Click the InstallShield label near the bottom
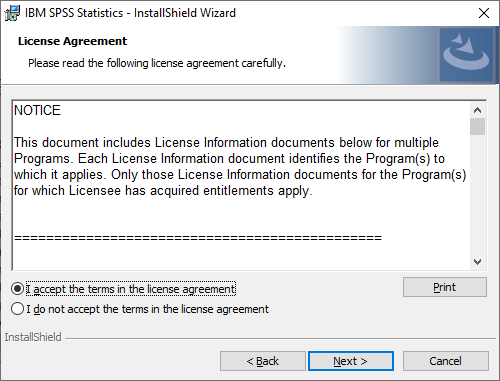The width and height of the screenshot is (500, 381). [x=33, y=337]
